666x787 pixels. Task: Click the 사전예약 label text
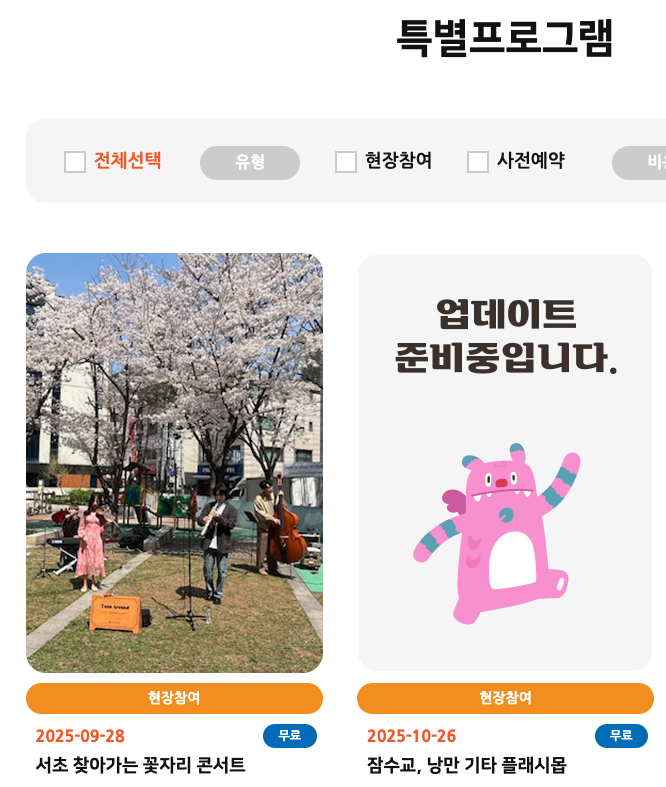tap(531, 161)
